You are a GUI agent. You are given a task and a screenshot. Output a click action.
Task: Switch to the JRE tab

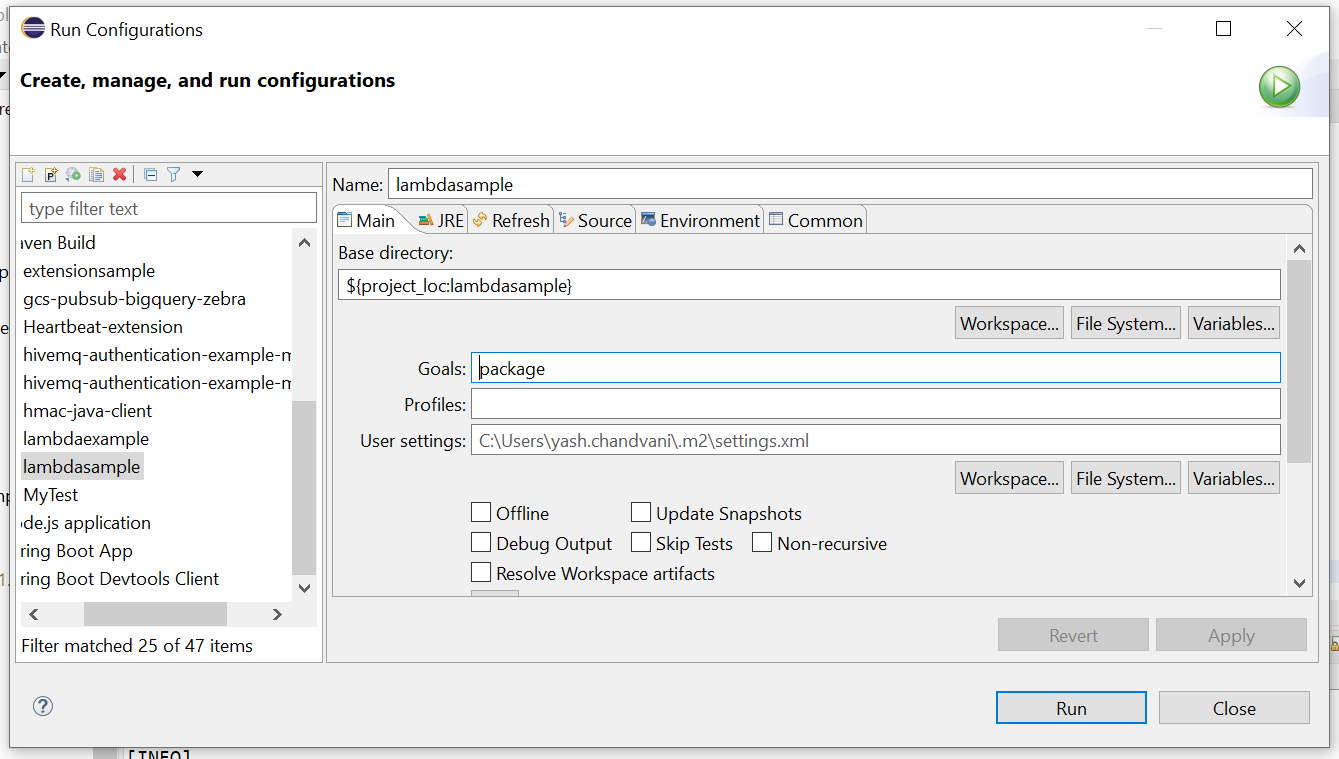coord(441,221)
